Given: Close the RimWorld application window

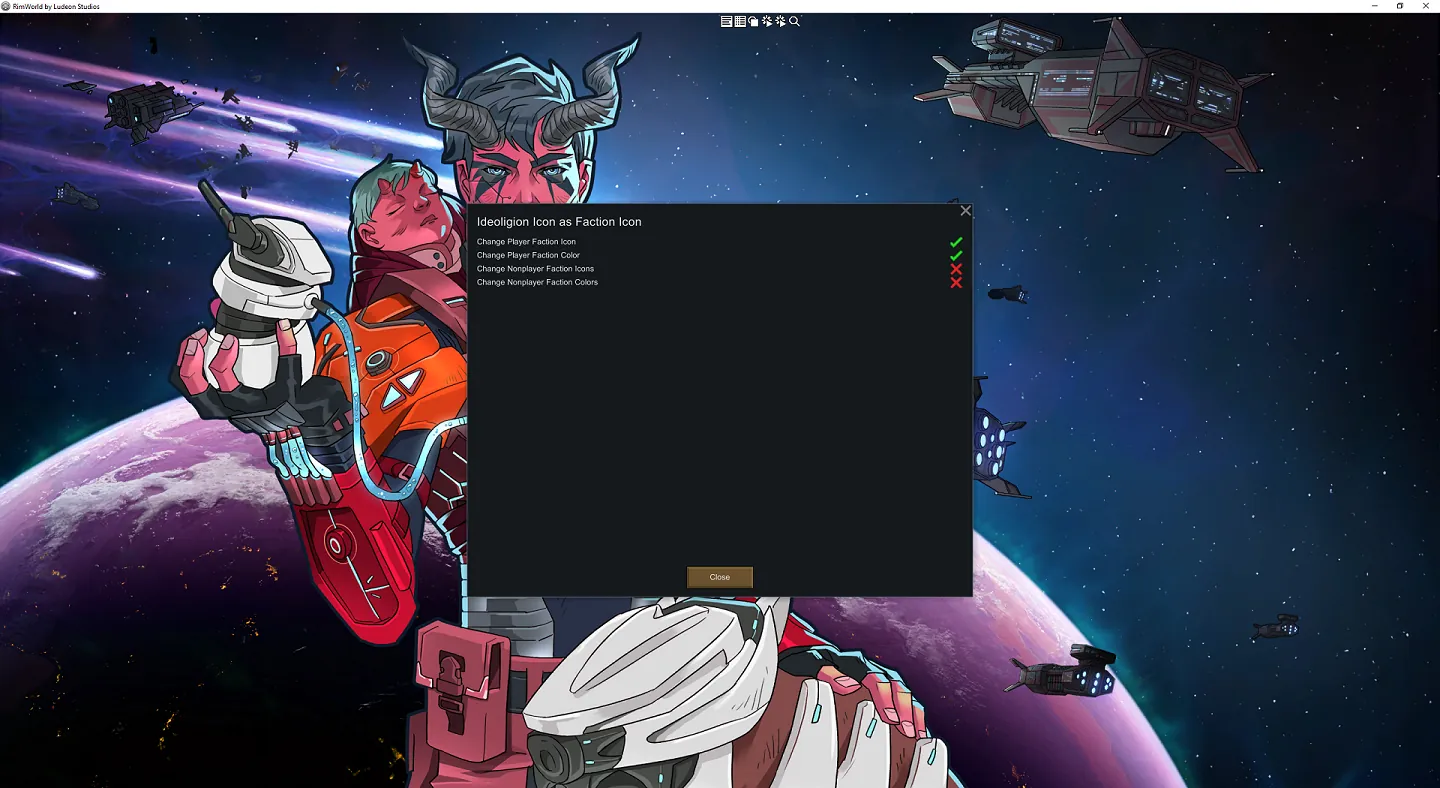Looking at the screenshot, I should click(1426, 6).
